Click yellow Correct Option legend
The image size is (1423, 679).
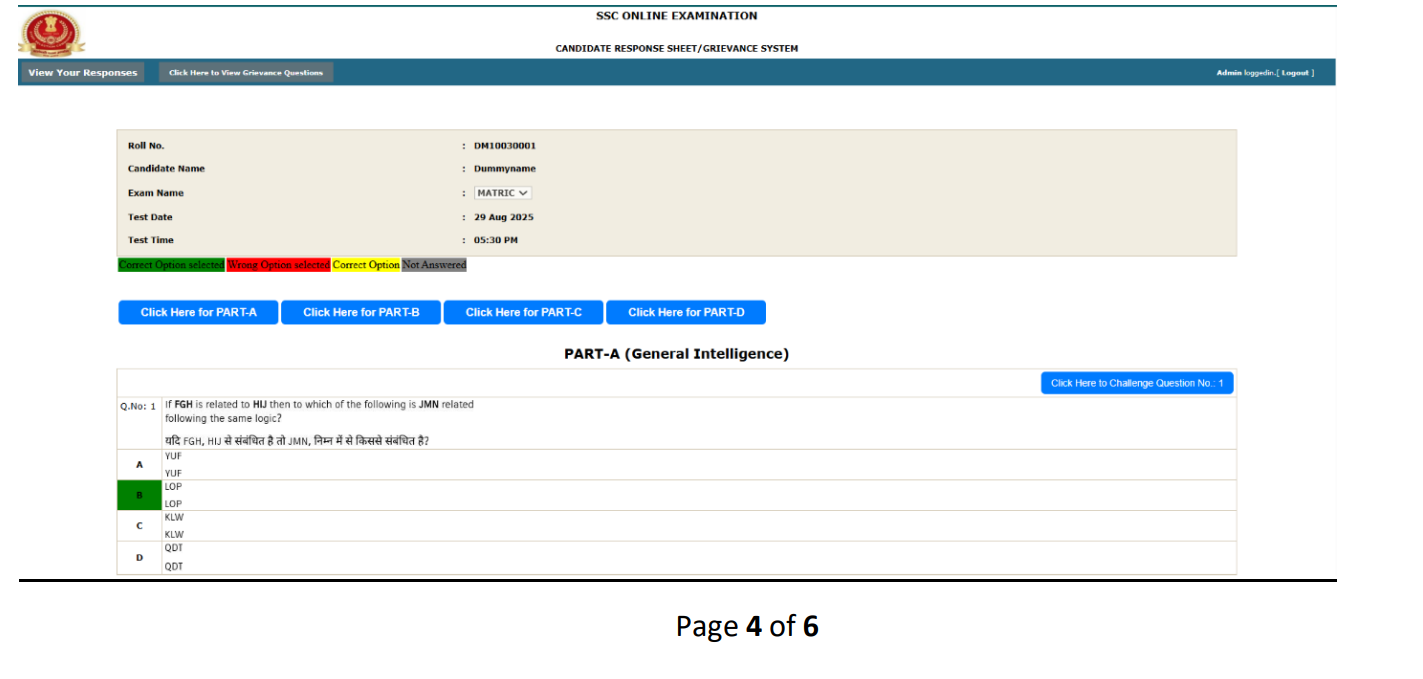click(366, 265)
